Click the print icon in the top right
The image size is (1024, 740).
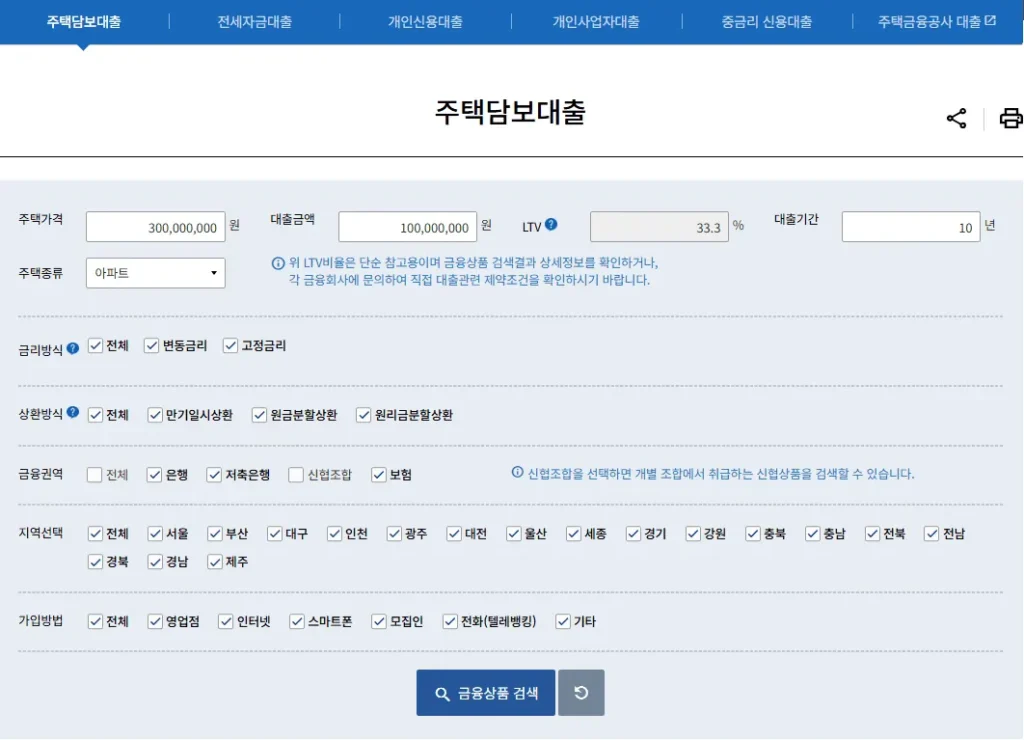(x=1012, y=117)
